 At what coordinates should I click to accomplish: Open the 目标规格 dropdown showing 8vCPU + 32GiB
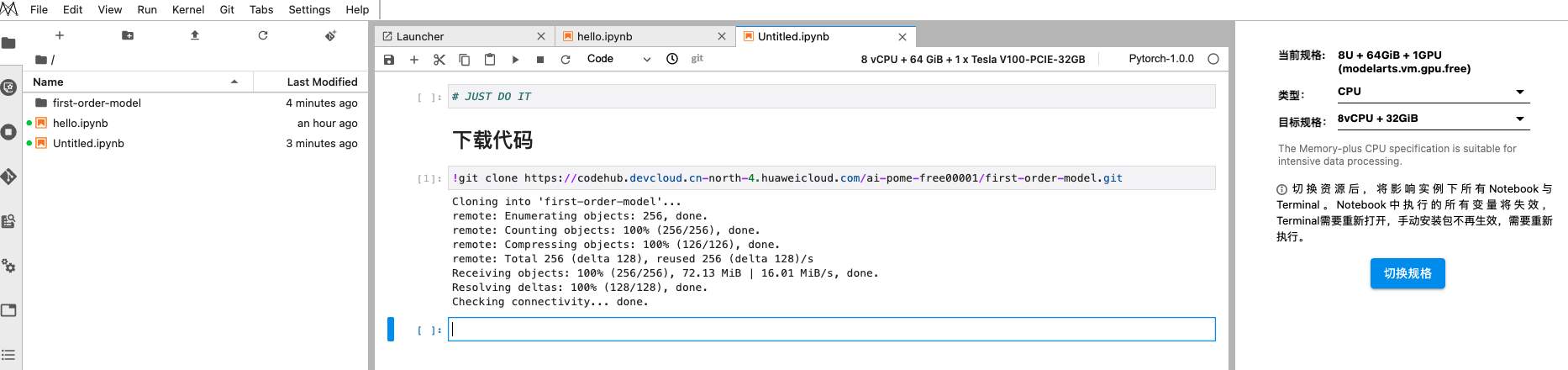[x=1432, y=119]
